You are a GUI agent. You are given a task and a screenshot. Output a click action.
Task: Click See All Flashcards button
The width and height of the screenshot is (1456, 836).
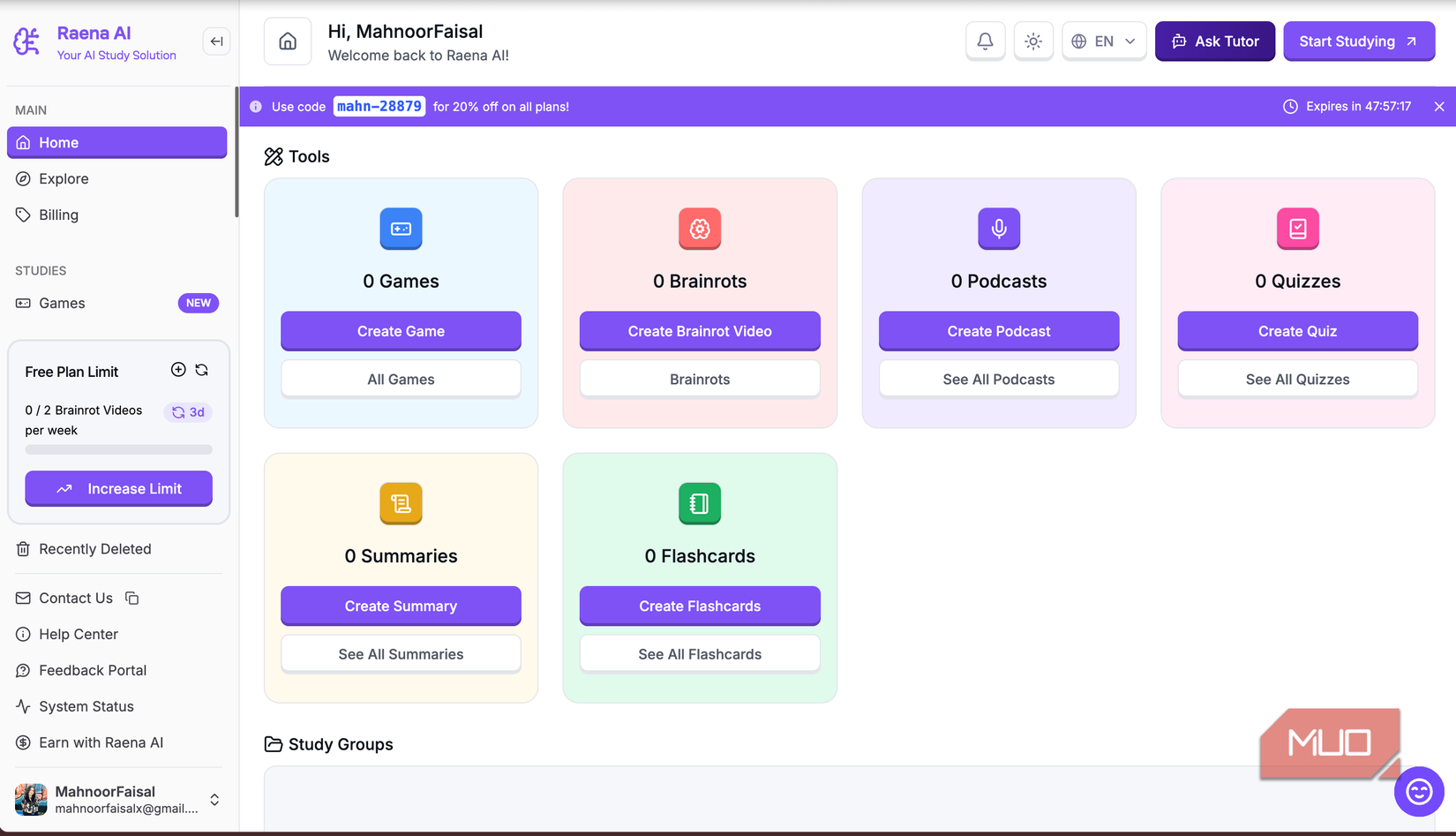coord(700,654)
